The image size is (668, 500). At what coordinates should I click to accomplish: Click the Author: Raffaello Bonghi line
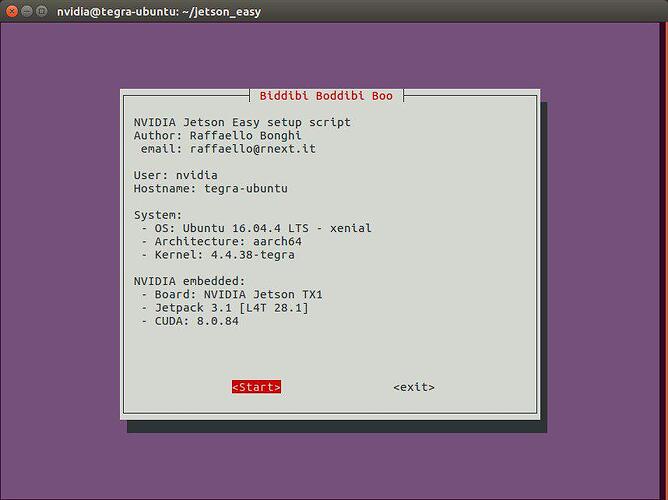(217, 135)
